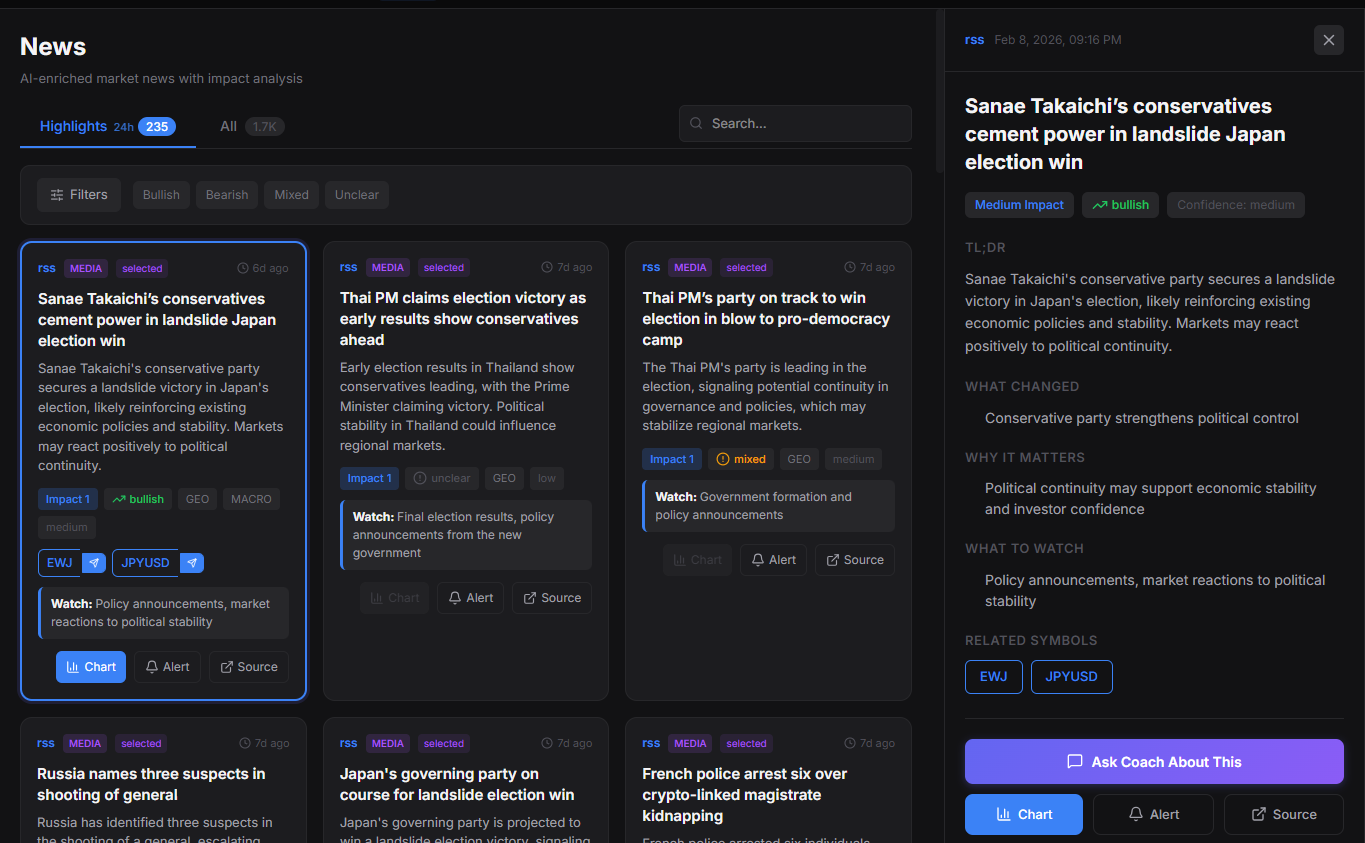Toggle the Bearish sentiment filter
The image size is (1365, 843).
227,195
